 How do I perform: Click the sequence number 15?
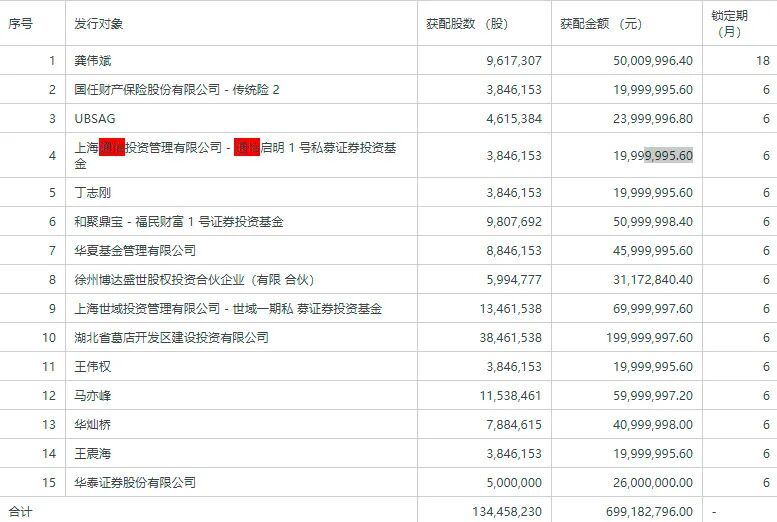[49, 483]
